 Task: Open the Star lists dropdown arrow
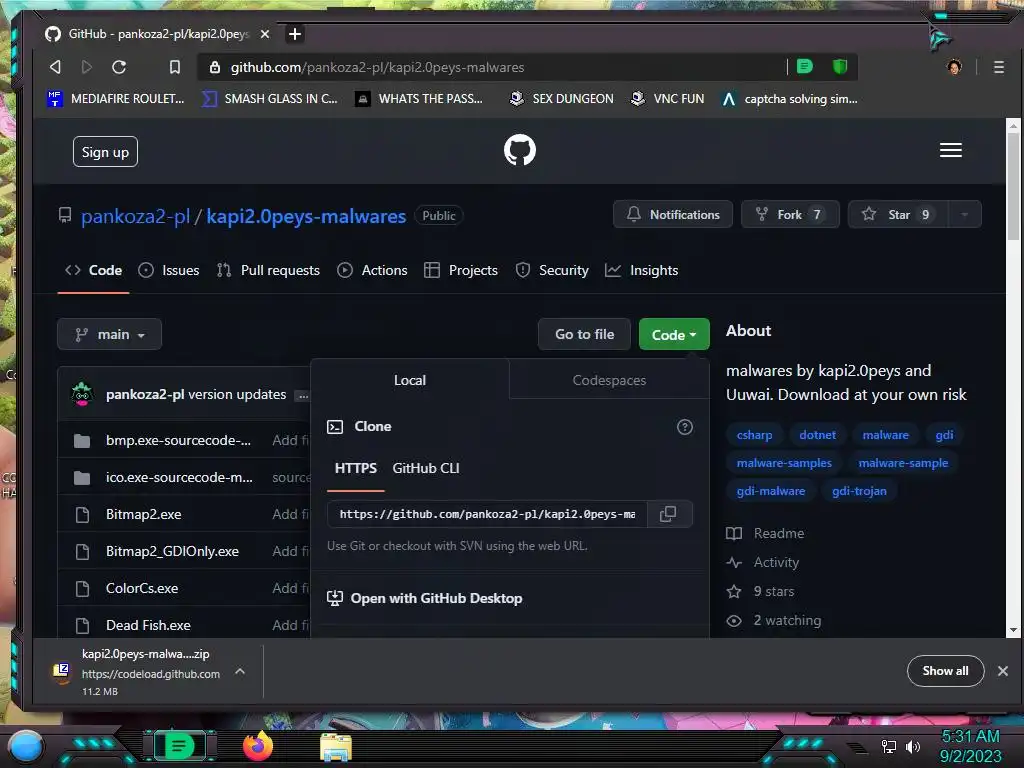[x=964, y=214]
